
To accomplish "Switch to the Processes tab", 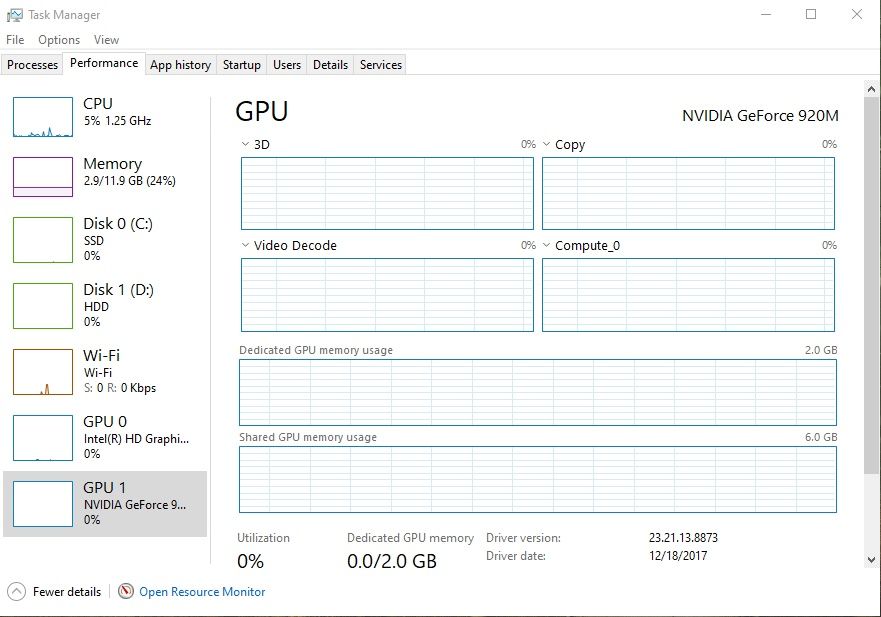I will [33, 65].
